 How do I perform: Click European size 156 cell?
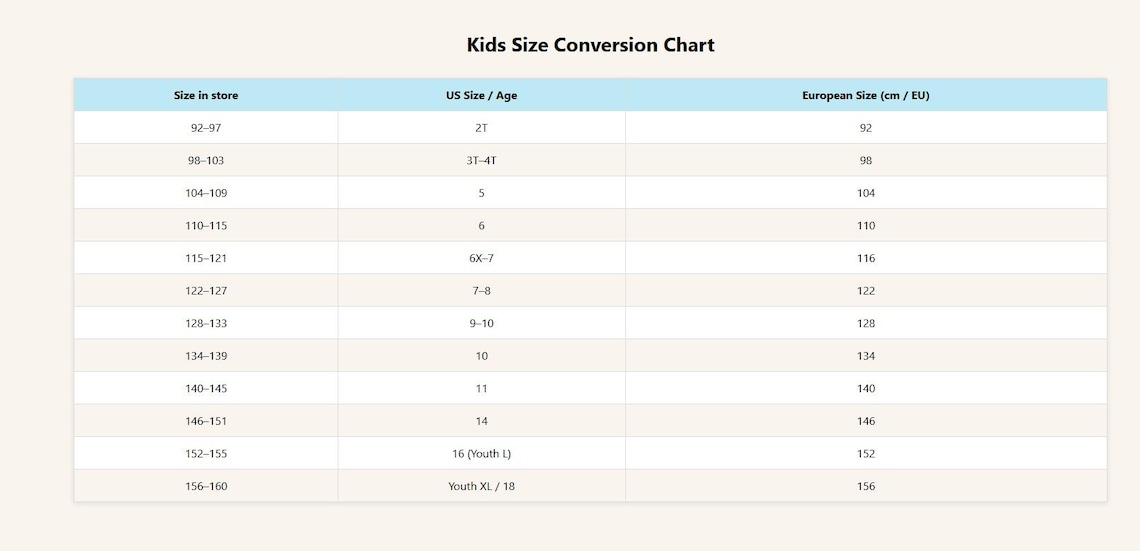click(x=866, y=486)
